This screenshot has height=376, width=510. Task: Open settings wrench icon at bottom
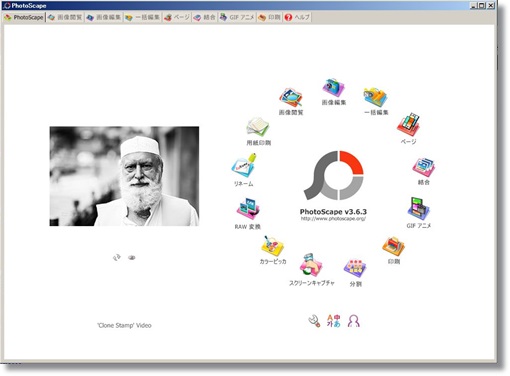click(x=314, y=321)
